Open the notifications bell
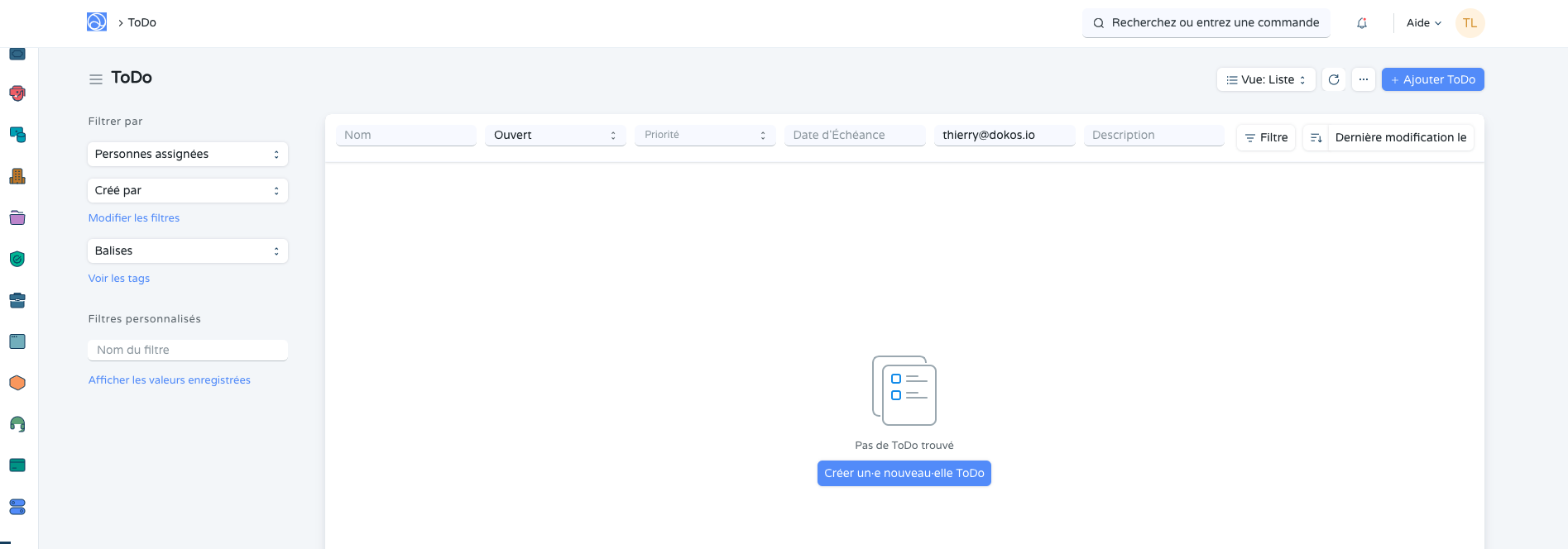The height and width of the screenshot is (549, 1568). [x=1361, y=23]
